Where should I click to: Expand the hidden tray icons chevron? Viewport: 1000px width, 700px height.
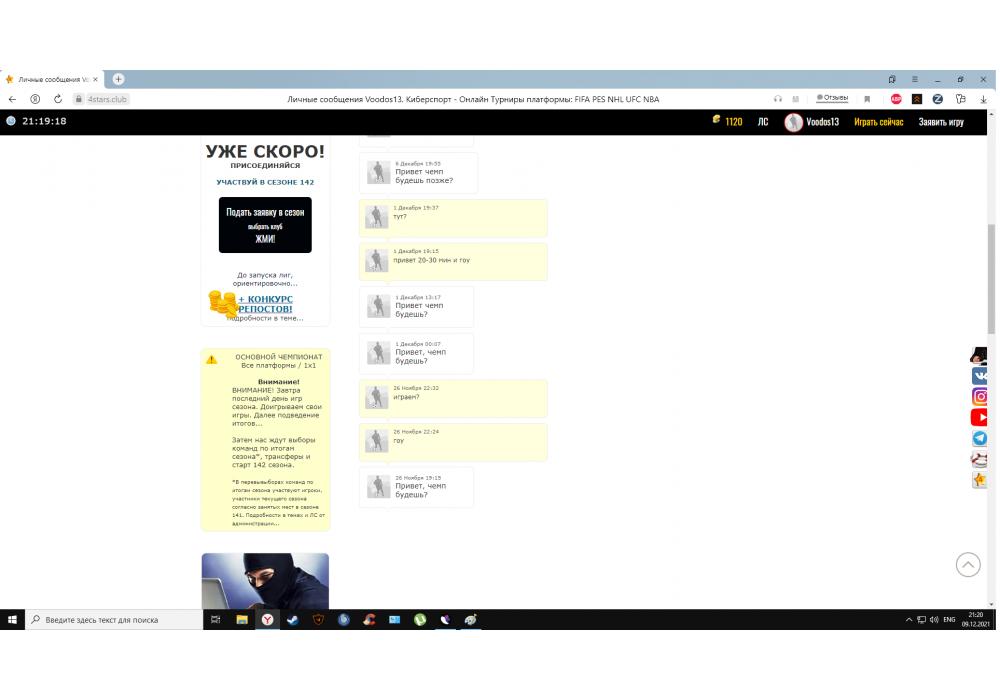coord(909,620)
